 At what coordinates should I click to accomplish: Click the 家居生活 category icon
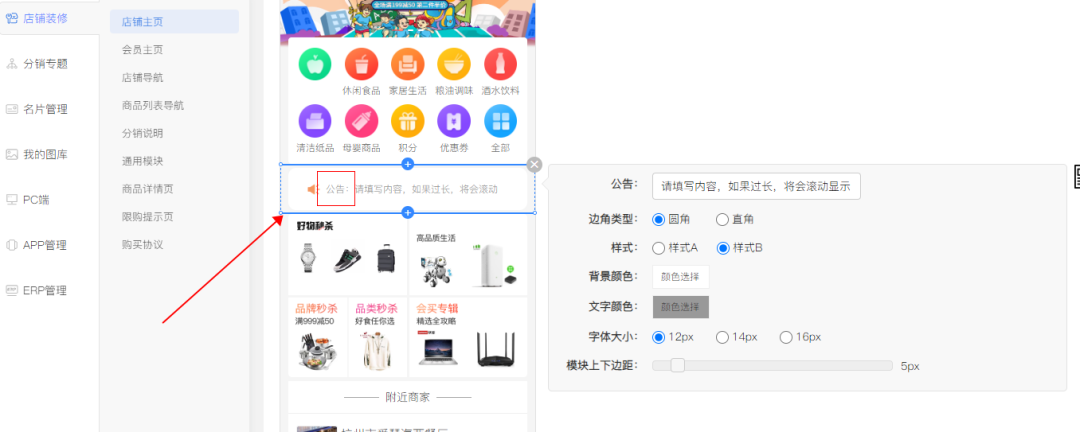(408, 65)
